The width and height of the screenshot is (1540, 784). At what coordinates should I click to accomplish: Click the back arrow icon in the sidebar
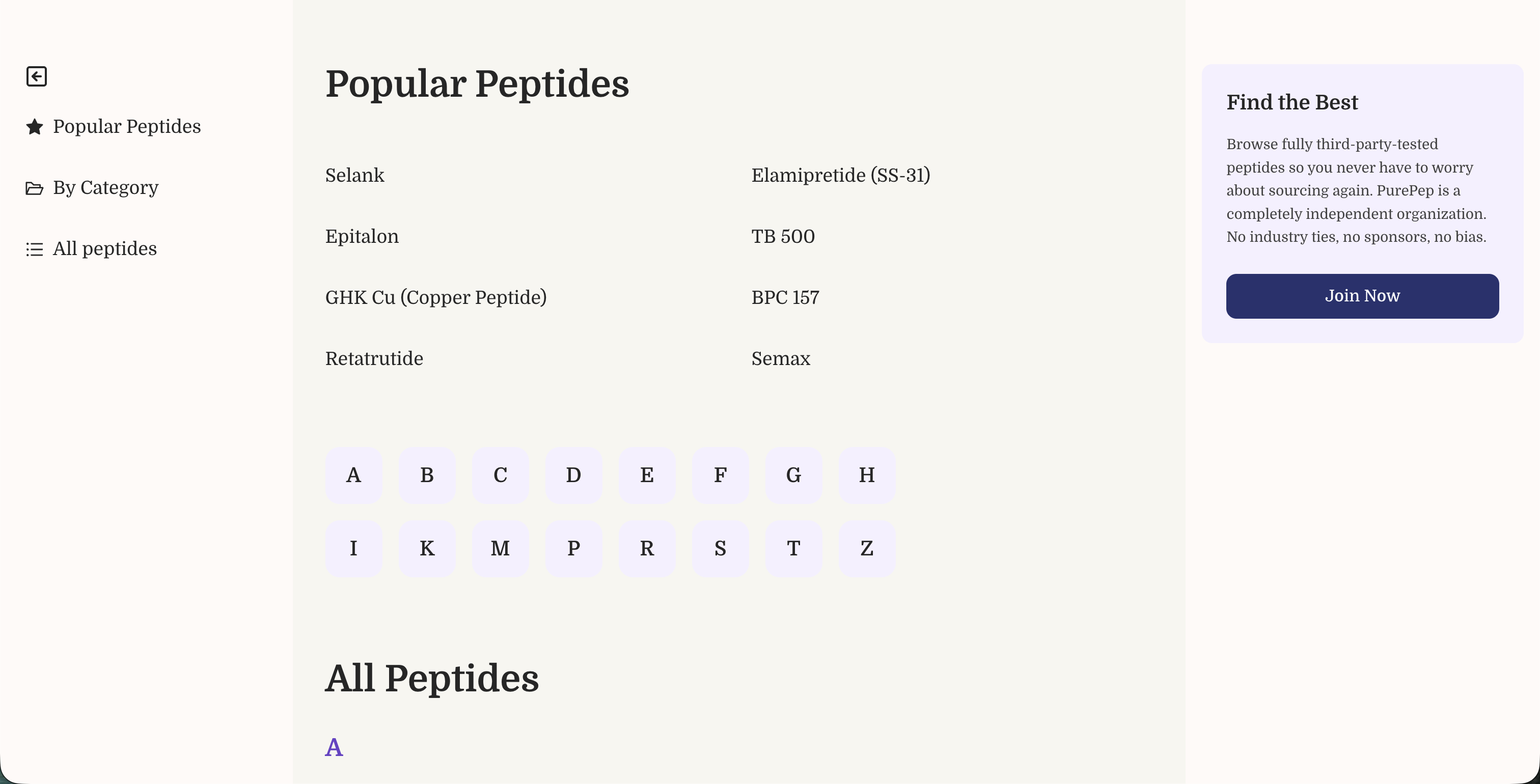[x=37, y=76]
